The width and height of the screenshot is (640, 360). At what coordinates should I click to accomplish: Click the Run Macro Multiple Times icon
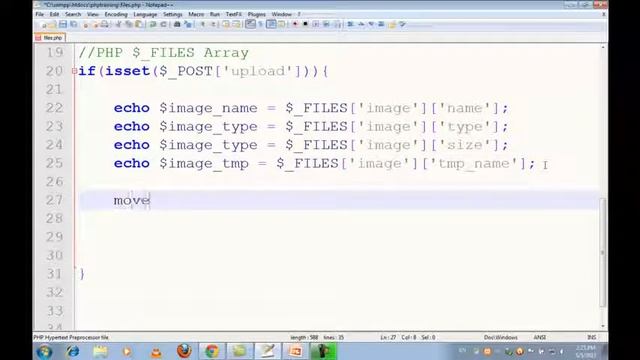(327, 24)
